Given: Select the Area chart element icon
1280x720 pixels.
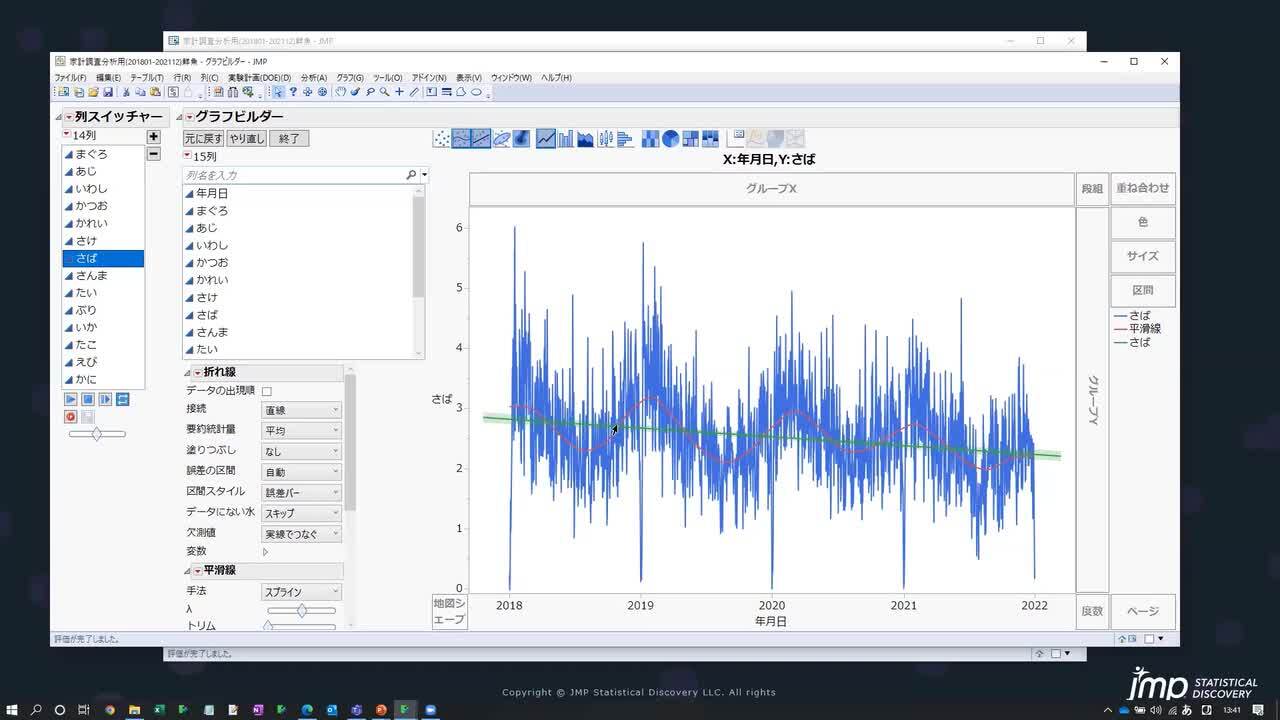Looking at the screenshot, I should click(585, 138).
